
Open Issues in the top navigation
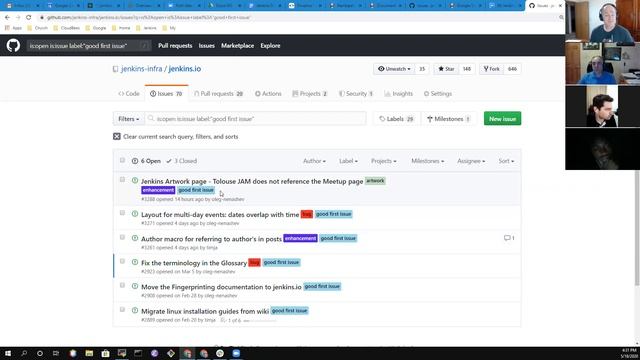(x=207, y=46)
